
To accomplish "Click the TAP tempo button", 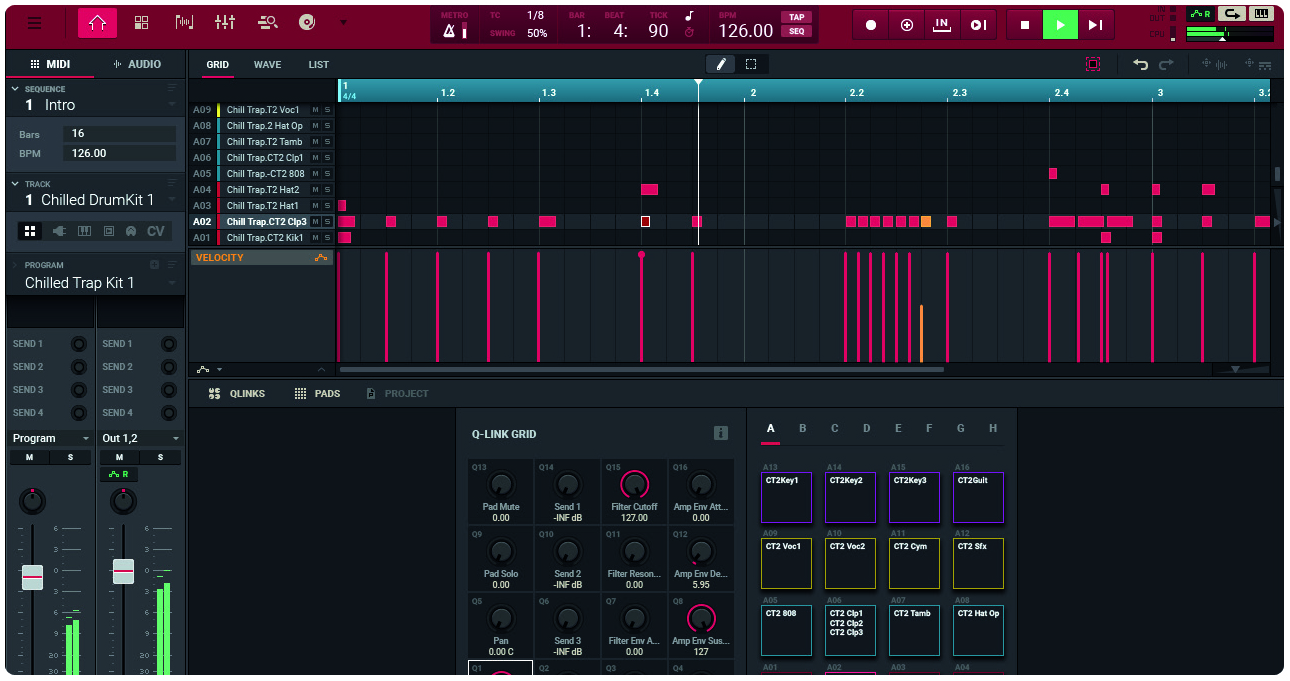I will click(x=797, y=17).
